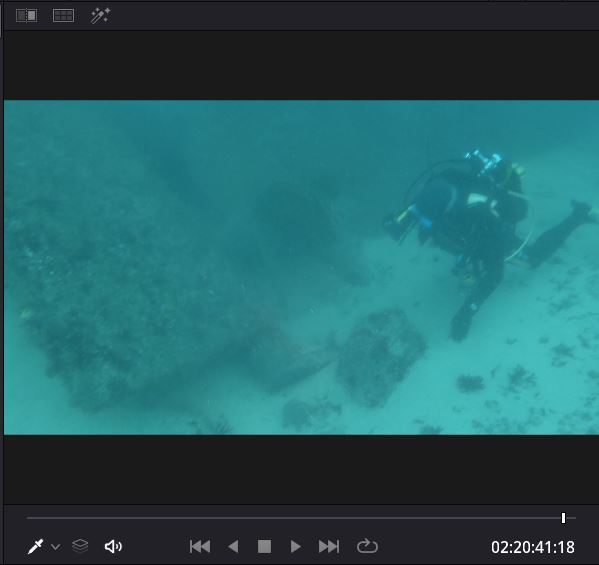Expand the chevron next to the eyedropper
Screen dimensions: 599x565
tap(55, 547)
